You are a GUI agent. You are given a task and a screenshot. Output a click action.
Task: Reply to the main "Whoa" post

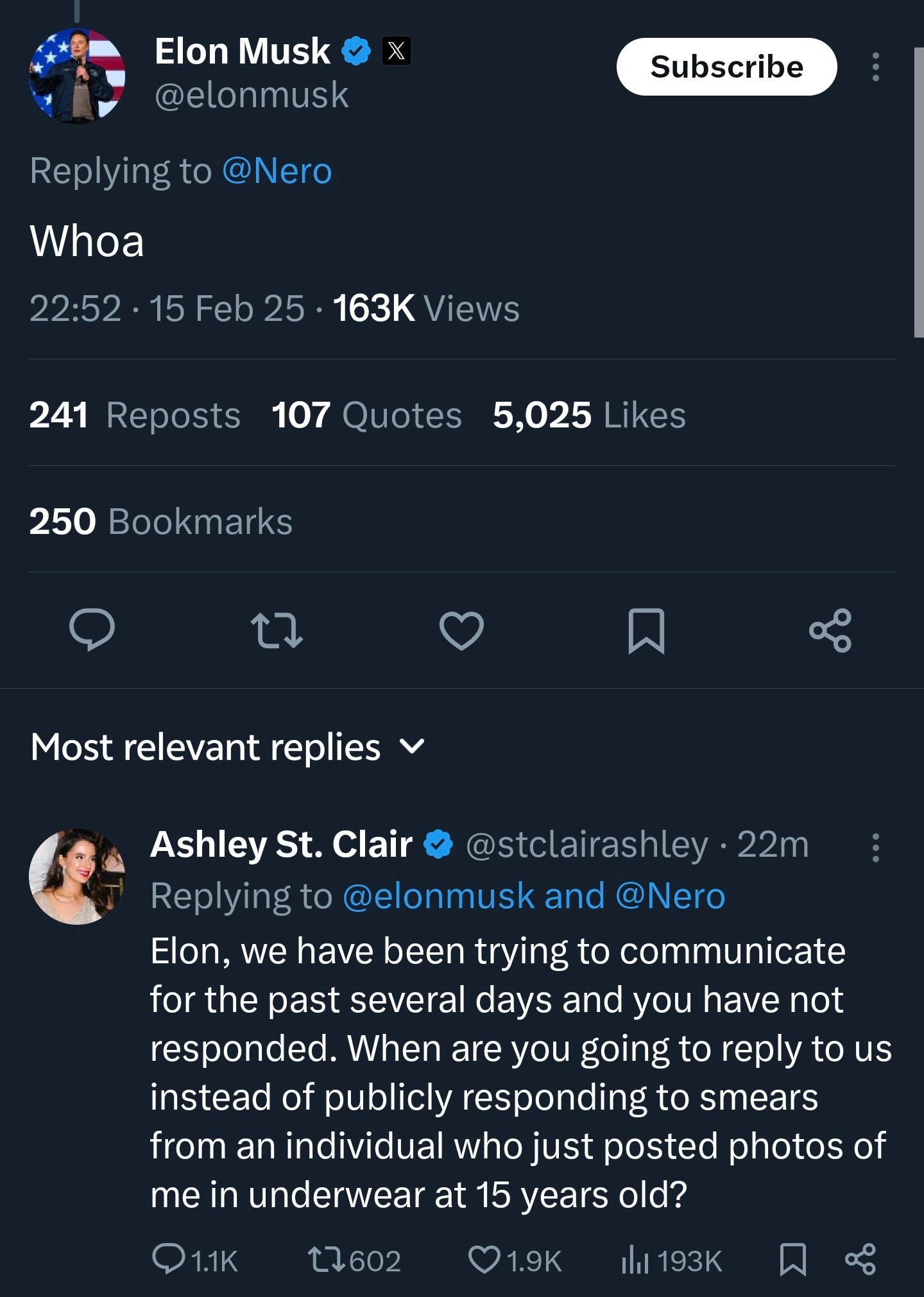click(92, 630)
